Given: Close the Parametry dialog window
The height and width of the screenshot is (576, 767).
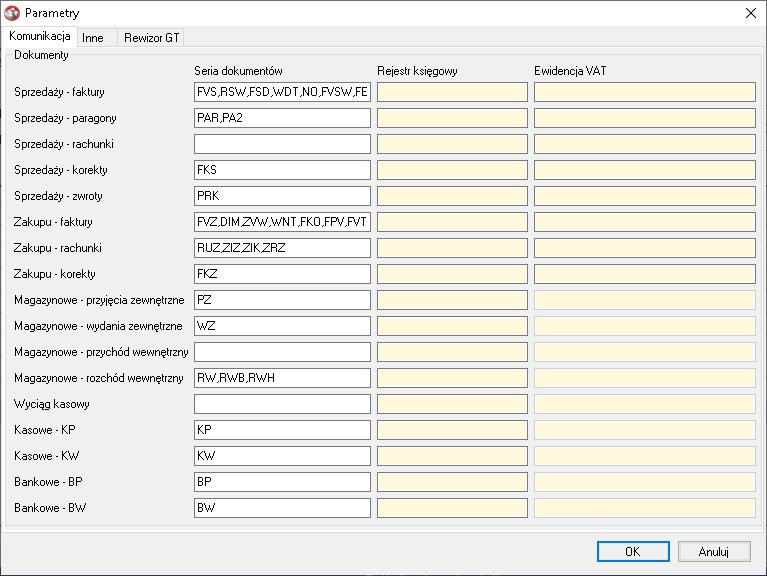Looking at the screenshot, I should coord(750,13).
